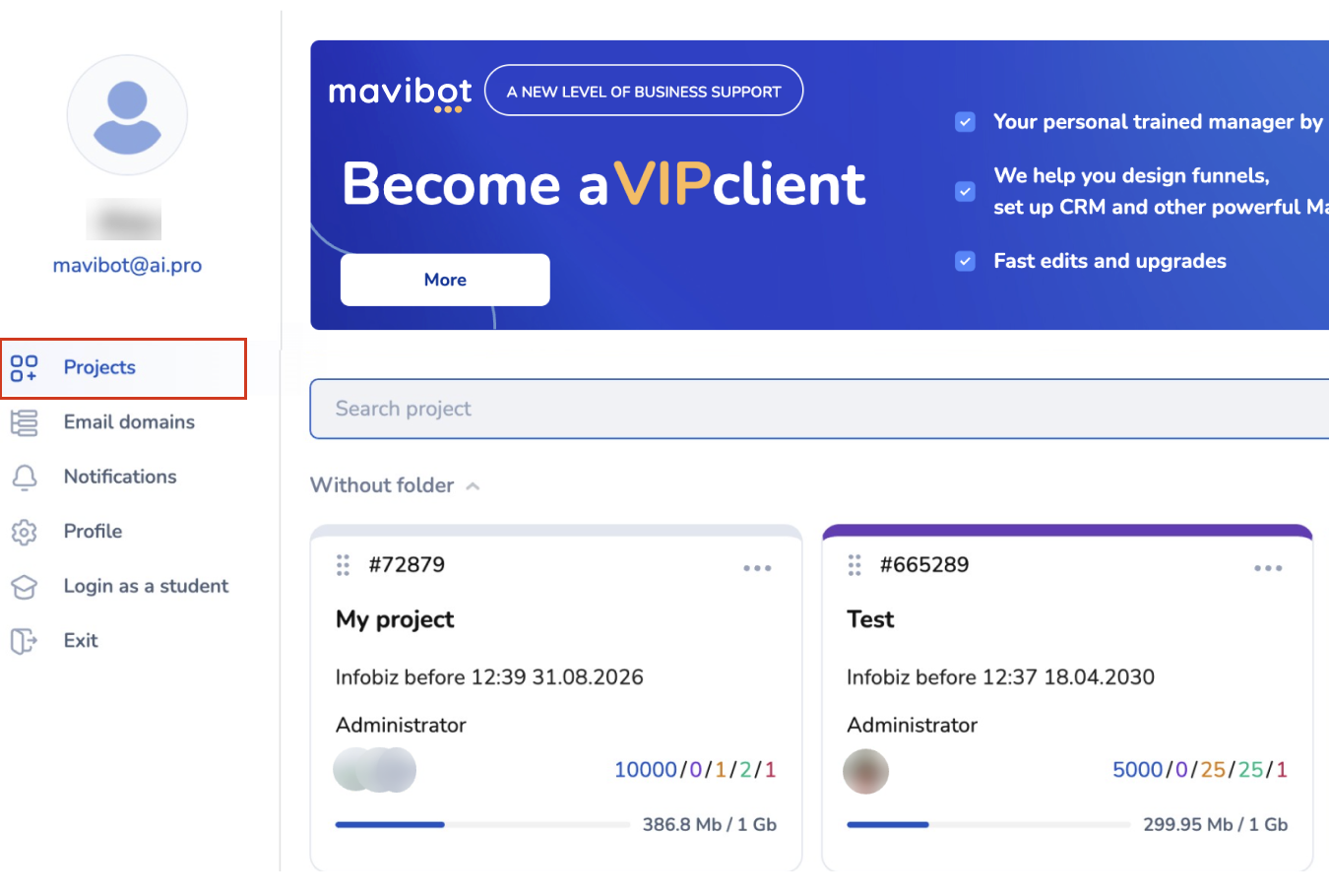Click drag handle dots on project #665289
The height and width of the screenshot is (896, 1329).
(x=854, y=565)
